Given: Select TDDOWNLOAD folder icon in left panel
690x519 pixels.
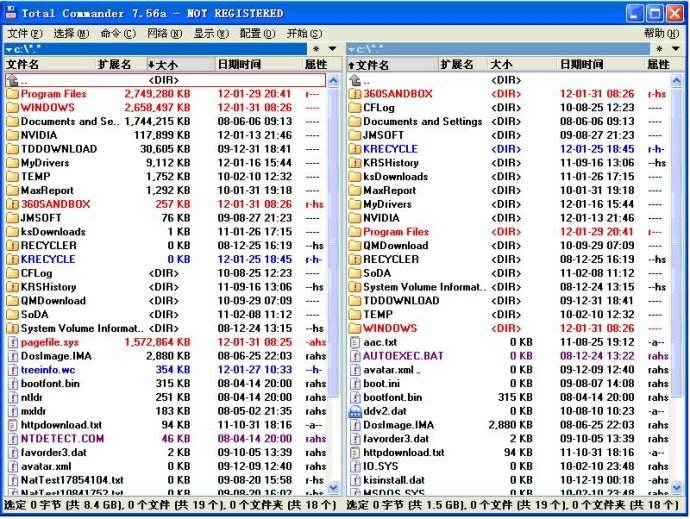Looking at the screenshot, I should click(x=13, y=149).
